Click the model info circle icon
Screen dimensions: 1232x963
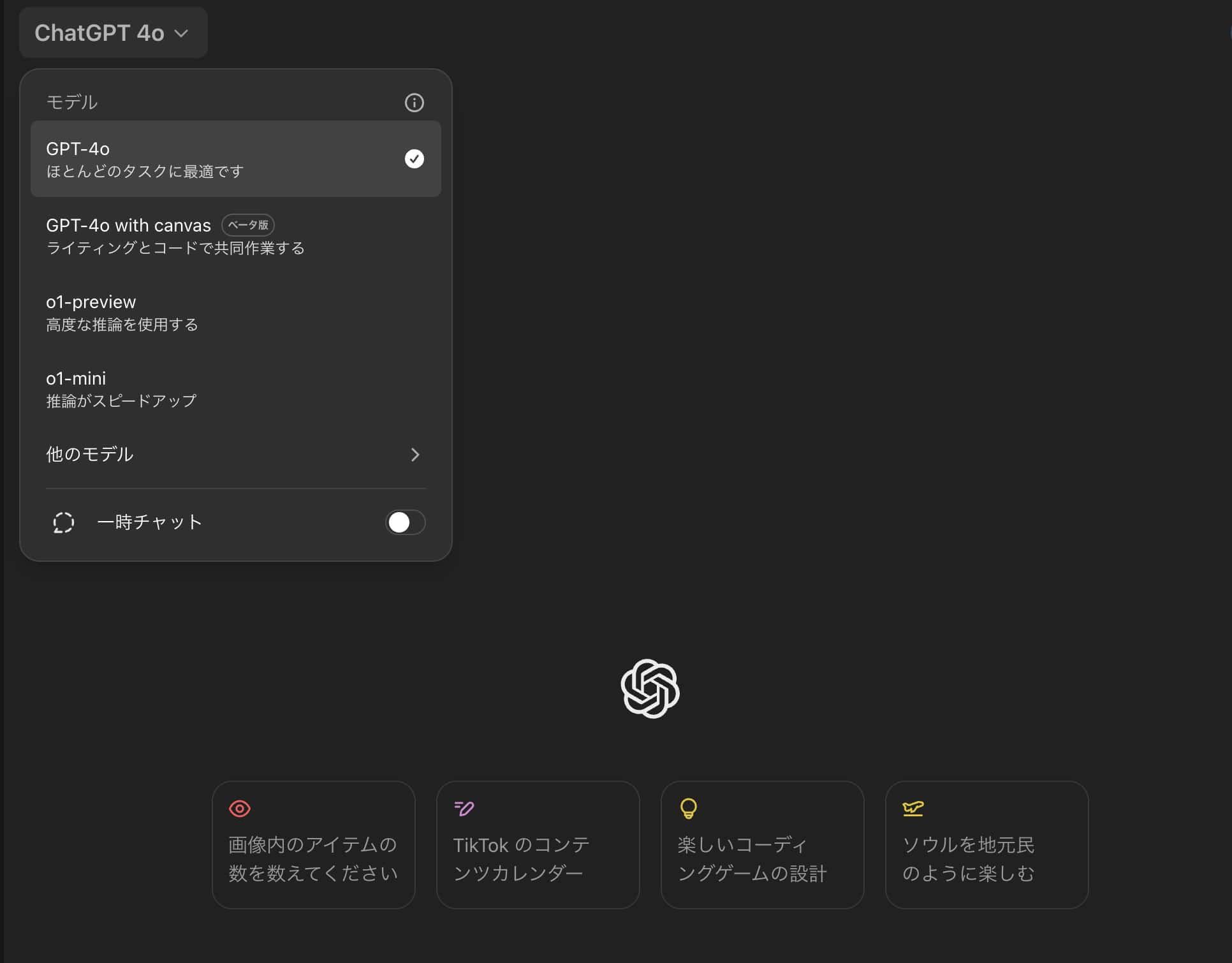pos(414,103)
